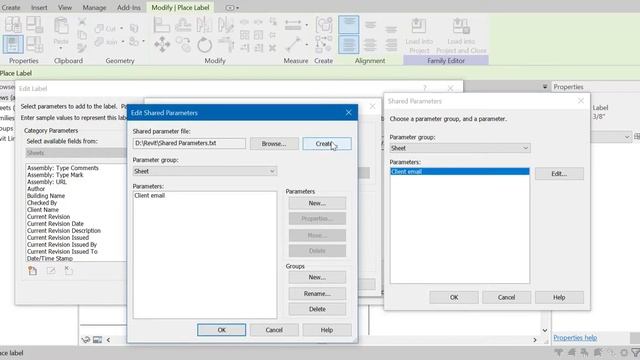Select Client email in Edit Shared Parameters list
The width and height of the screenshot is (640, 360).
tap(149, 196)
